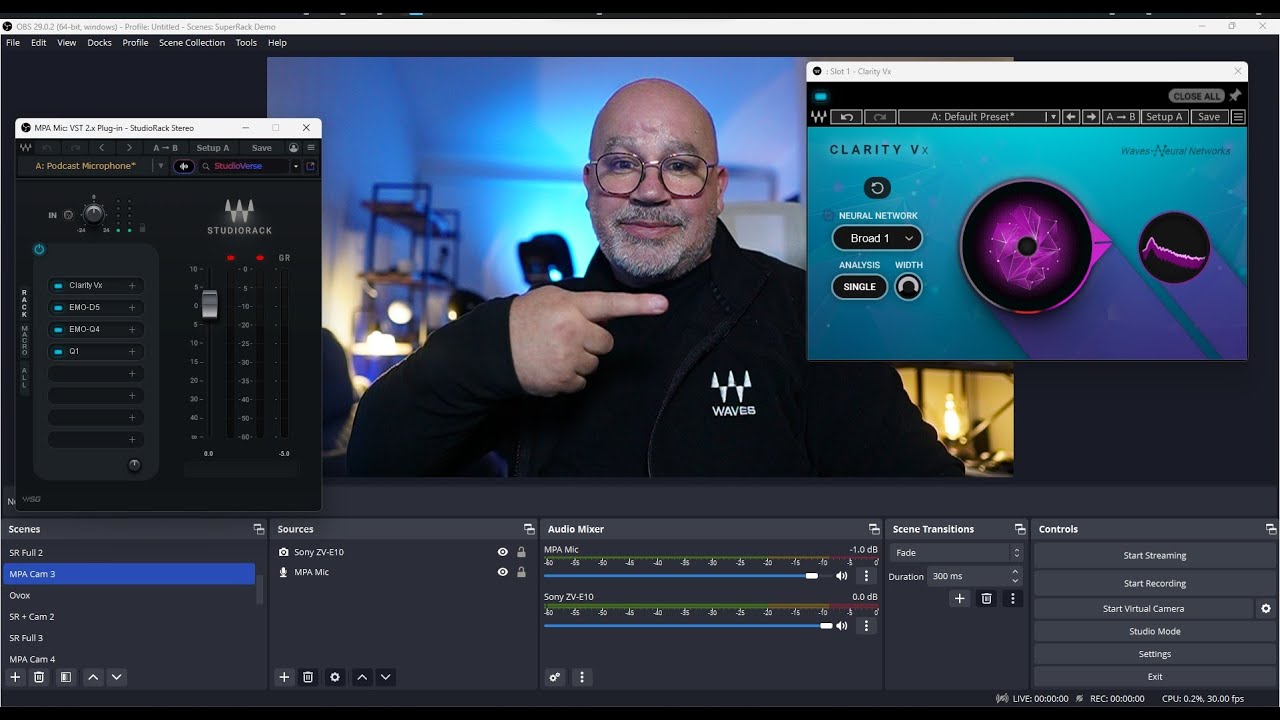The height and width of the screenshot is (720, 1280).
Task: Move selected source down
Action: pos(386,677)
